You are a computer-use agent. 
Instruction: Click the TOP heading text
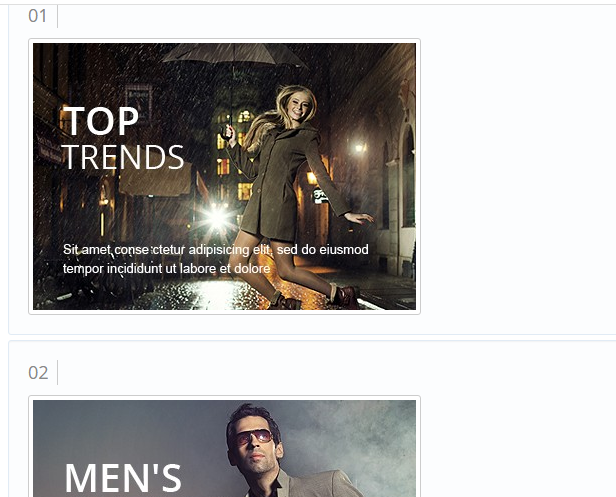coord(101,121)
